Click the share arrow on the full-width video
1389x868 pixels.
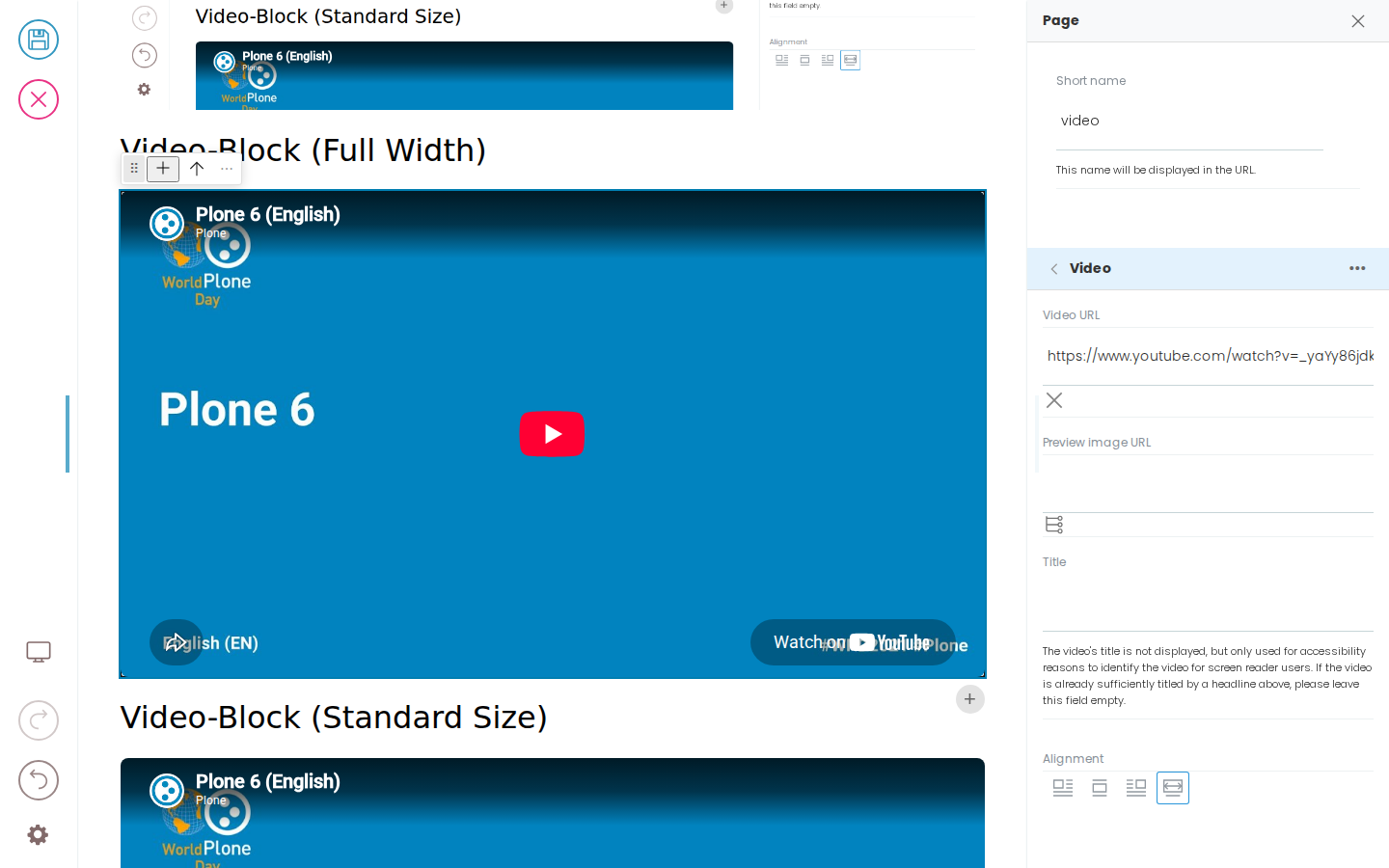tap(176, 642)
